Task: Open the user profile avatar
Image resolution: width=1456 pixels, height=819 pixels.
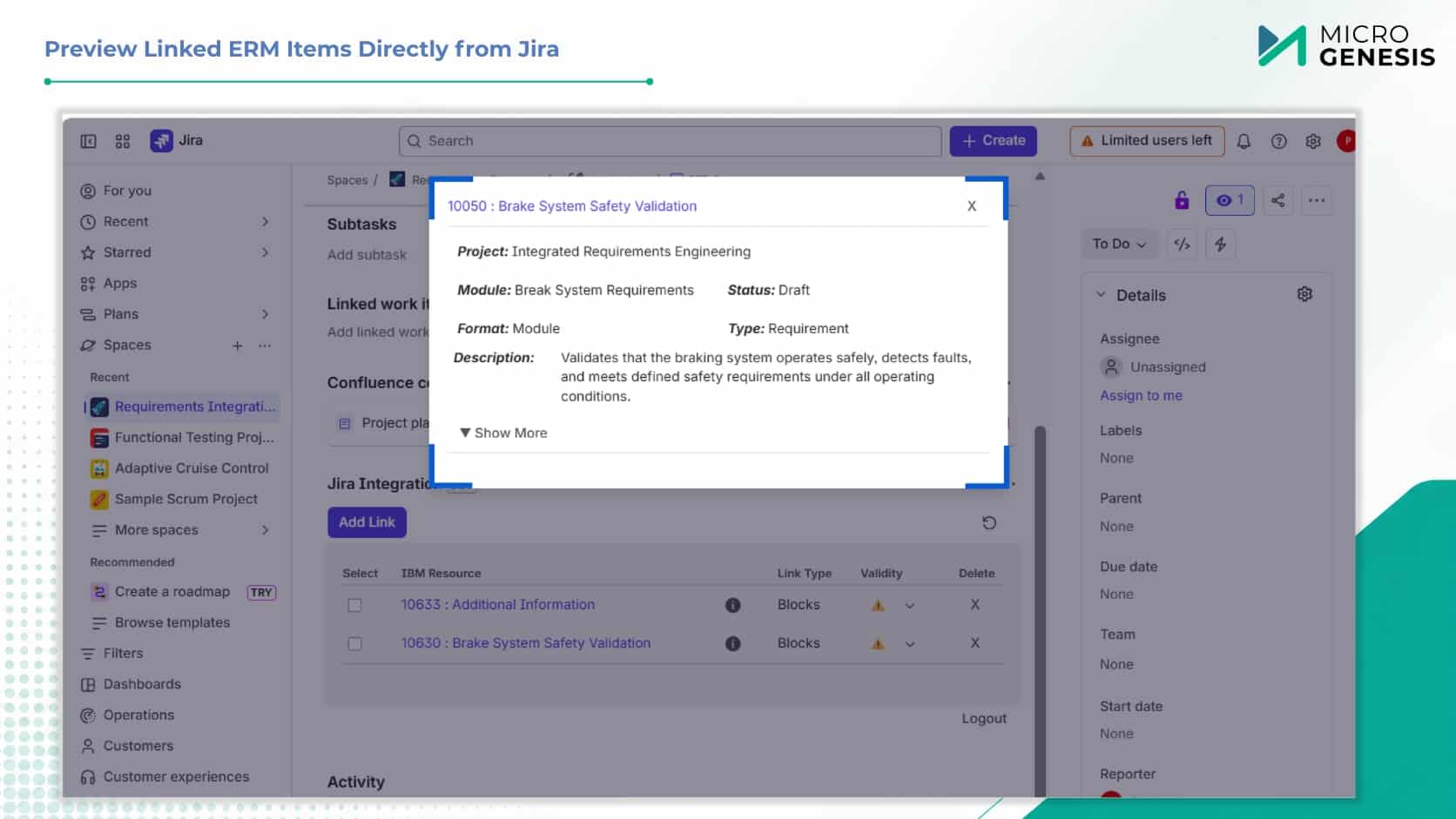Action: [x=1346, y=141]
